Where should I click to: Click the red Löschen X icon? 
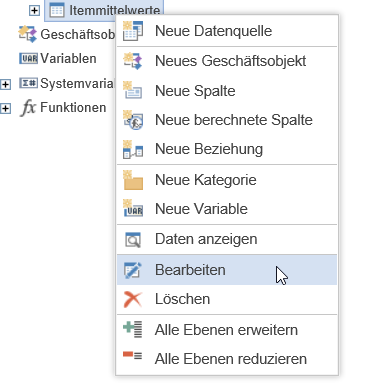point(133,299)
